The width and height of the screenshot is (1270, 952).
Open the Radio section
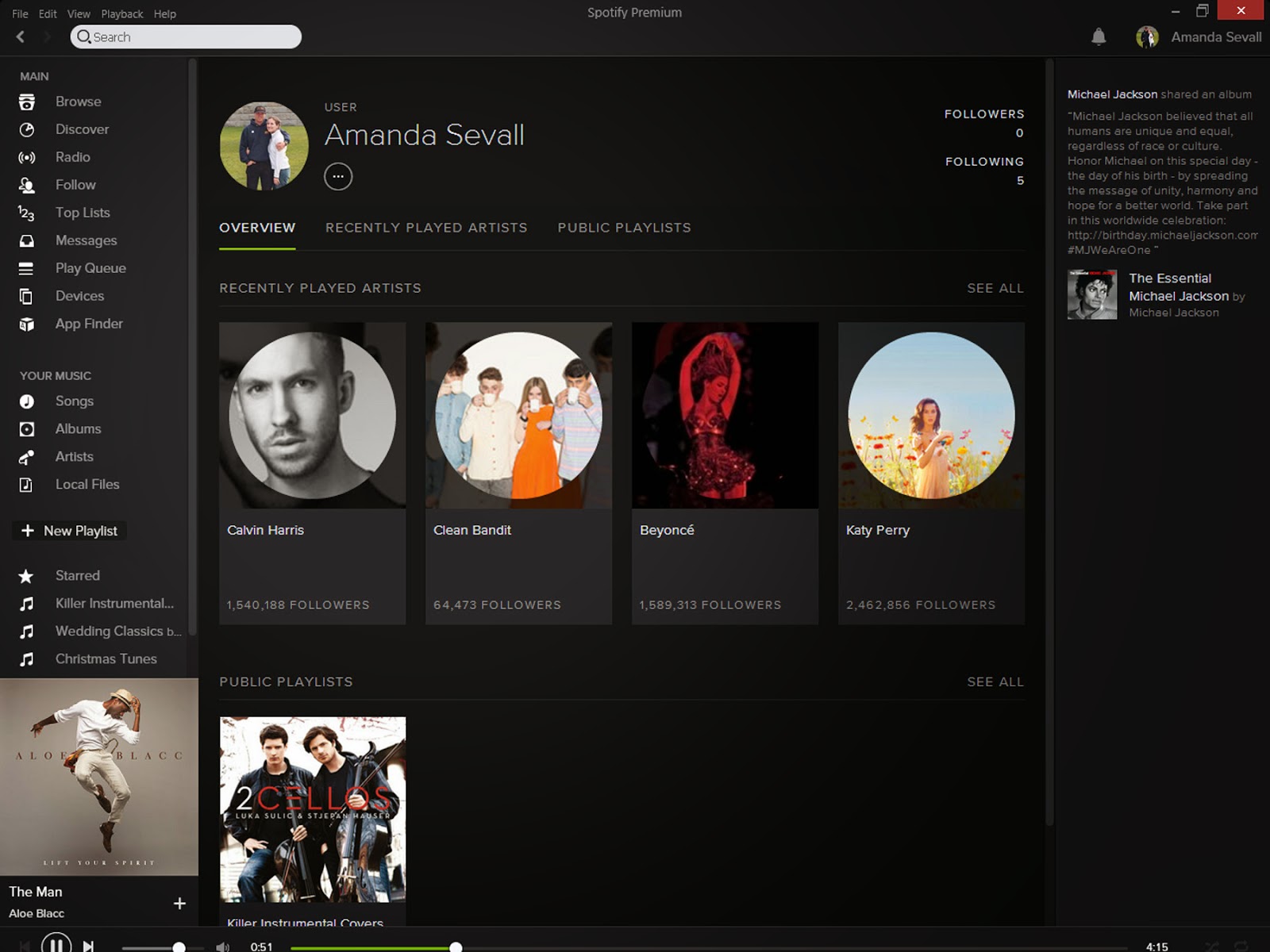[72, 157]
